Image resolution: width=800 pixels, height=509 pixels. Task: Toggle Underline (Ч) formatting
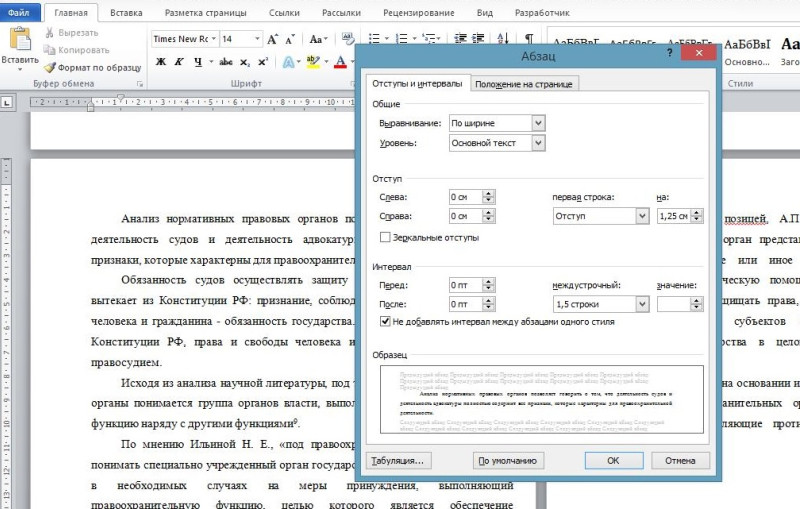[x=198, y=62]
